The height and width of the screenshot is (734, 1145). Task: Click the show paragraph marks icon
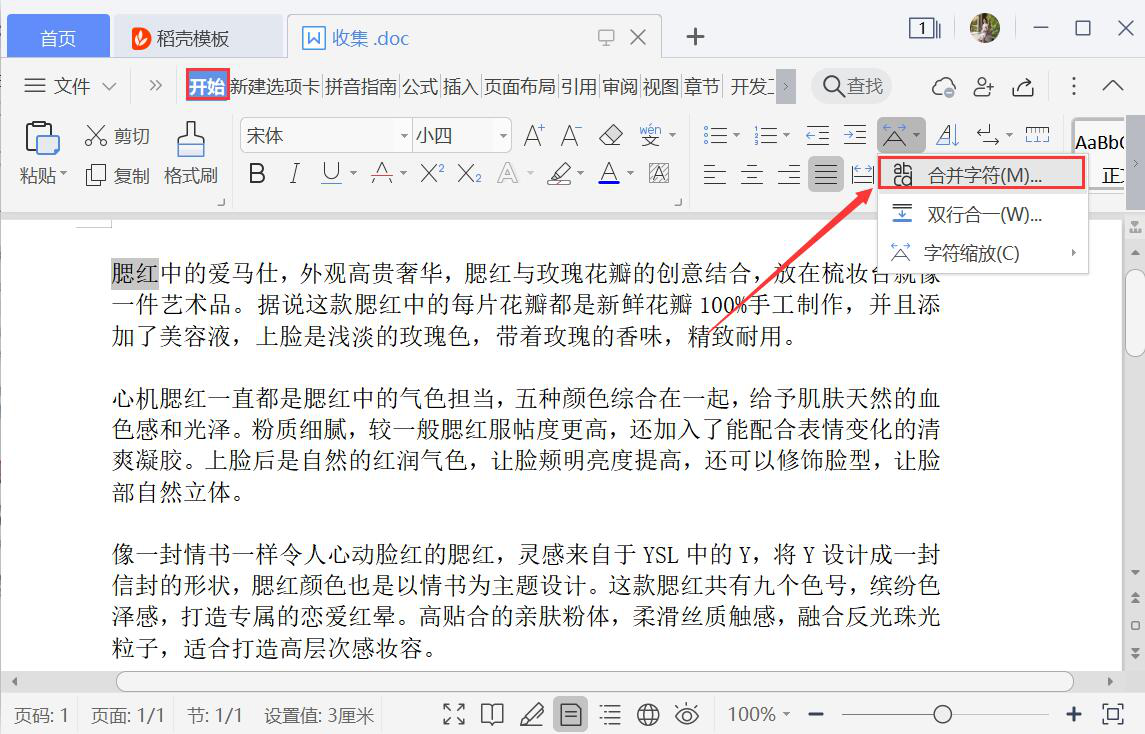(988, 135)
